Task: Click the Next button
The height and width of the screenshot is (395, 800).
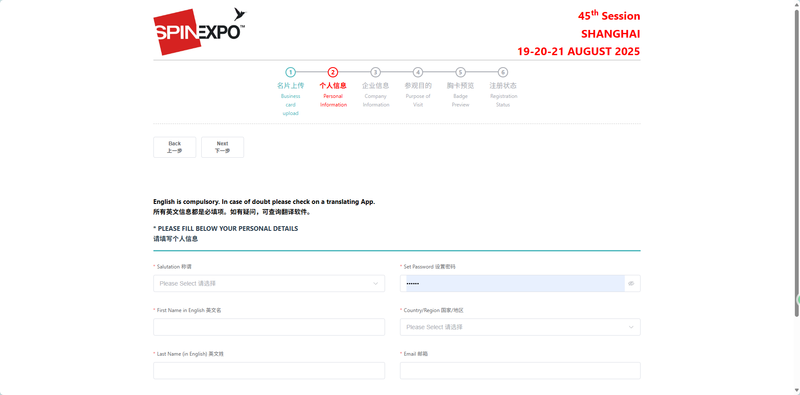Action: coord(222,147)
